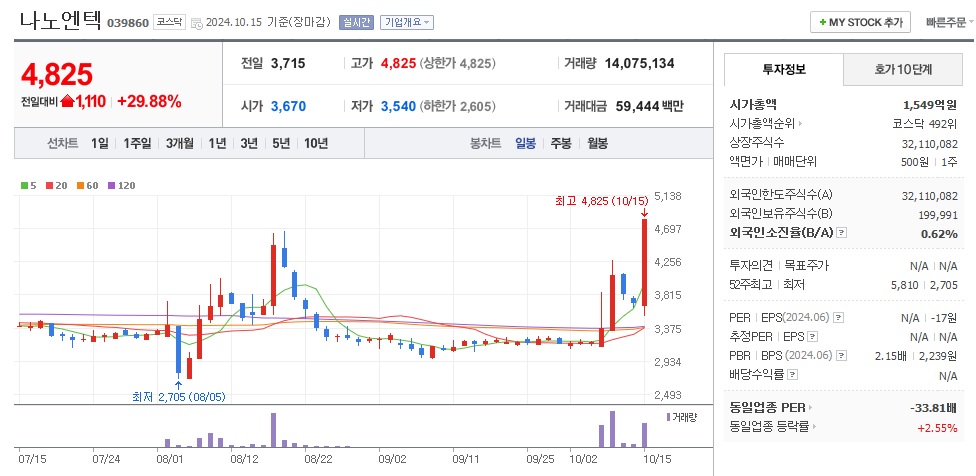Viewport: 976px width, 476px height.
Task: Expand the 빠른주문 dropdown
Action: click(x=949, y=22)
